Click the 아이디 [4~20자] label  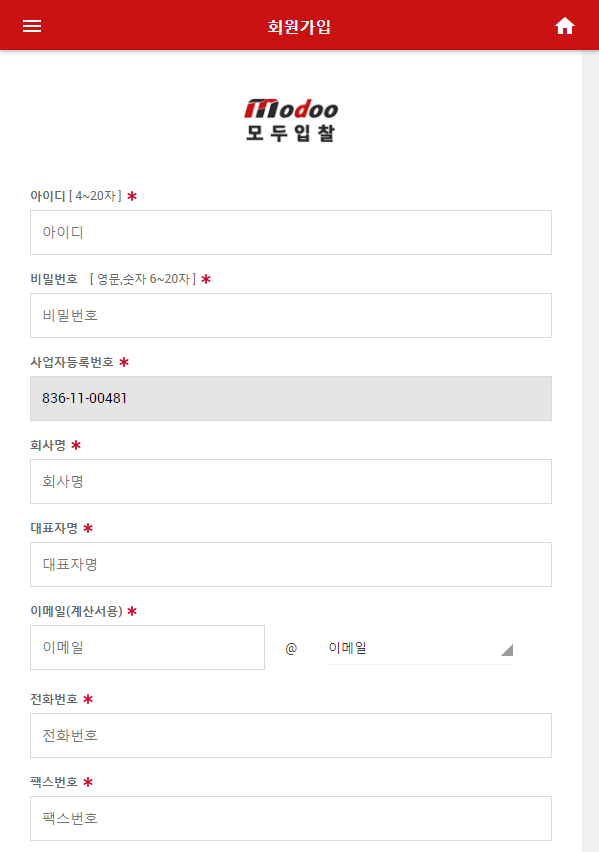pyautogui.click(x=76, y=196)
